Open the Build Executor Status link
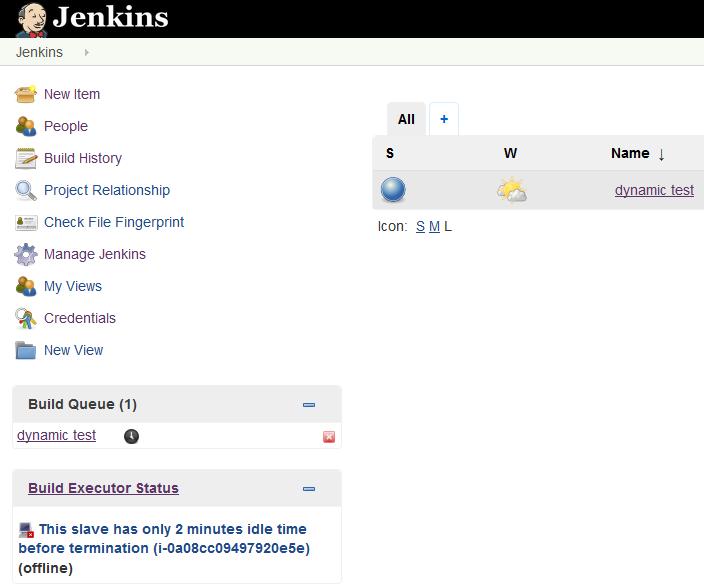This screenshot has width=704, height=588. pyautogui.click(x=103, y=488)
